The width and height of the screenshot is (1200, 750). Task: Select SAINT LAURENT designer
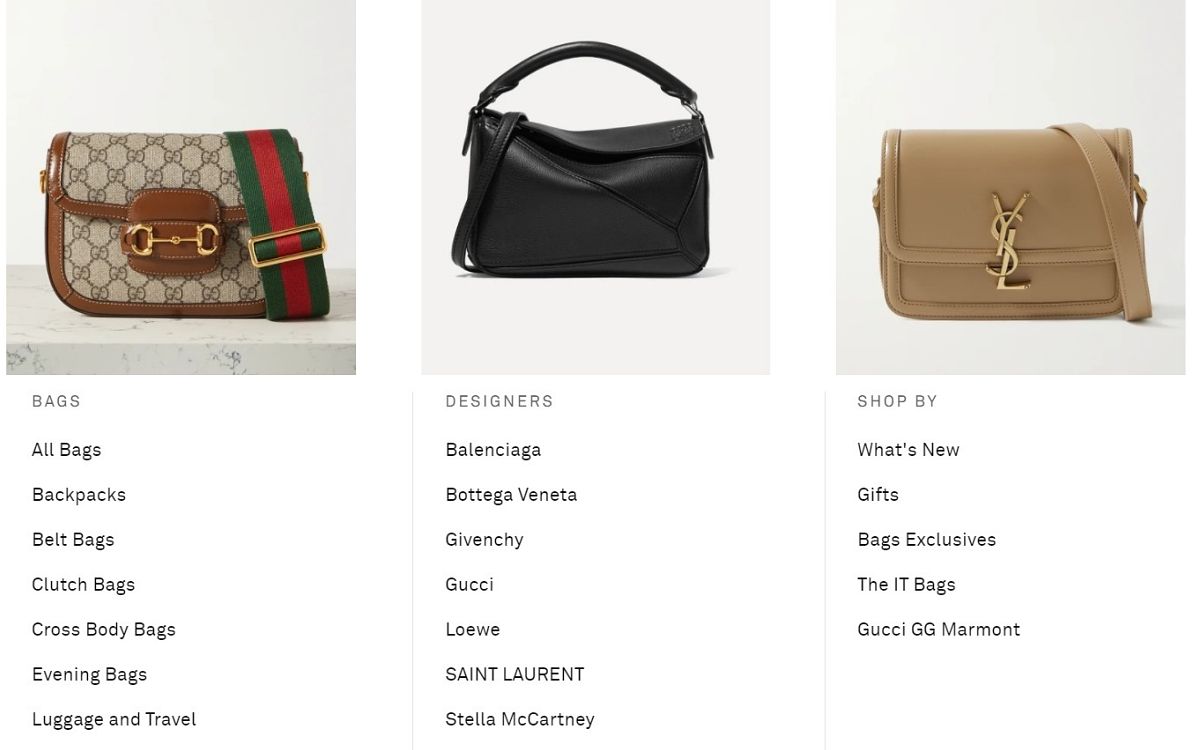(x=514, y=675)
